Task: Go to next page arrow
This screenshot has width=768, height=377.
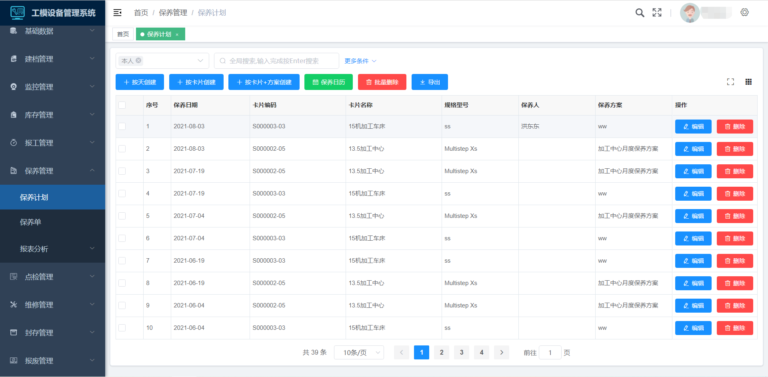Action: [501, 352]
